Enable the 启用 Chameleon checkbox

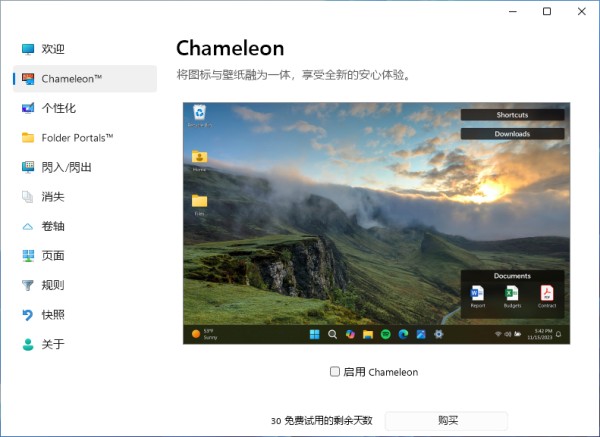(335, 372)
